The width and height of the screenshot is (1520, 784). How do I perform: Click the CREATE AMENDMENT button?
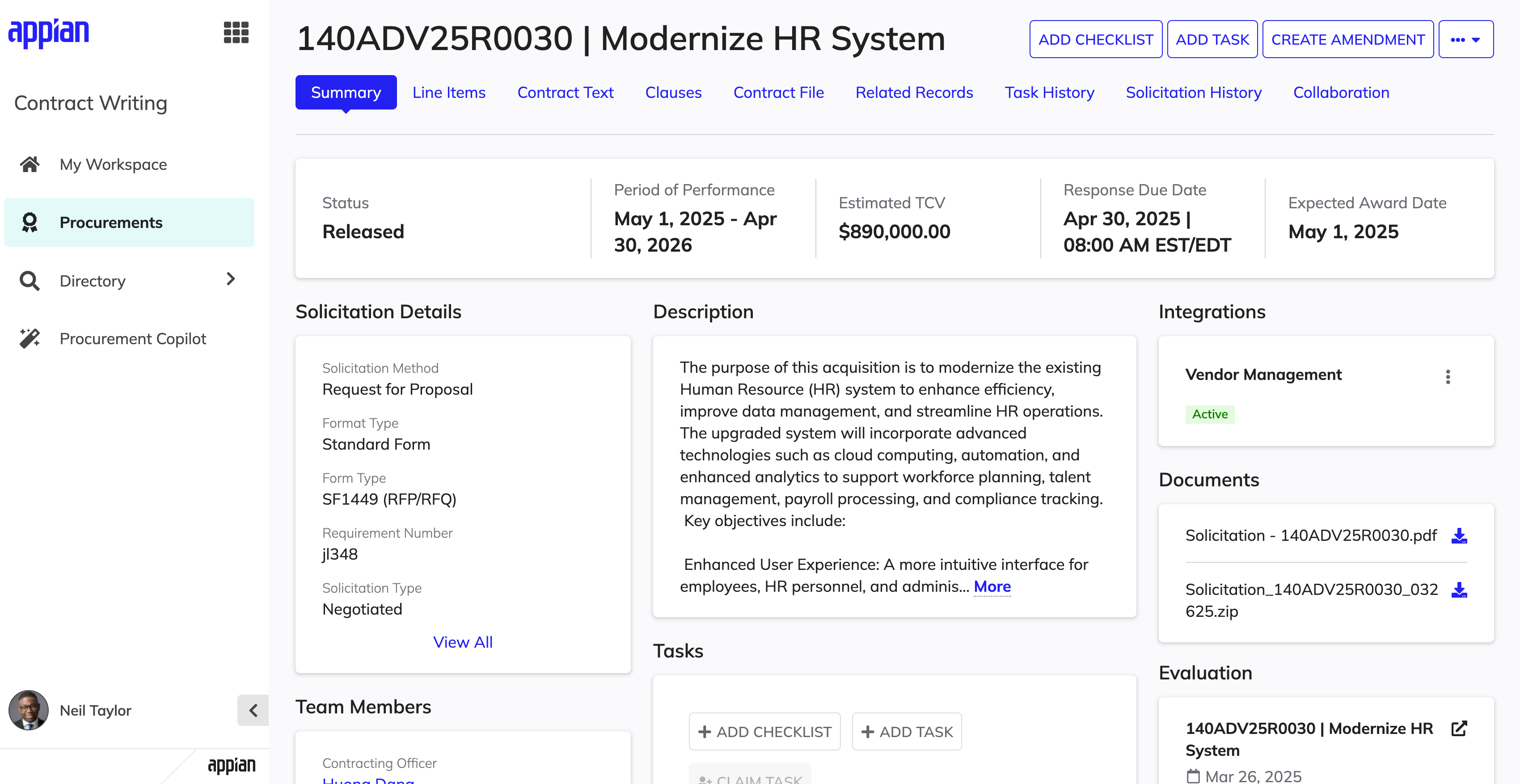click(1348, 39)
